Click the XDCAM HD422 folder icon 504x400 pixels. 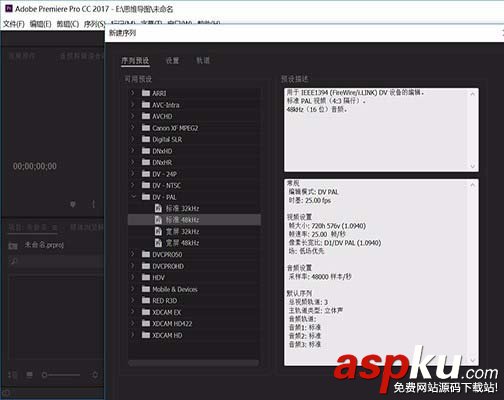[x=146, y=323]
